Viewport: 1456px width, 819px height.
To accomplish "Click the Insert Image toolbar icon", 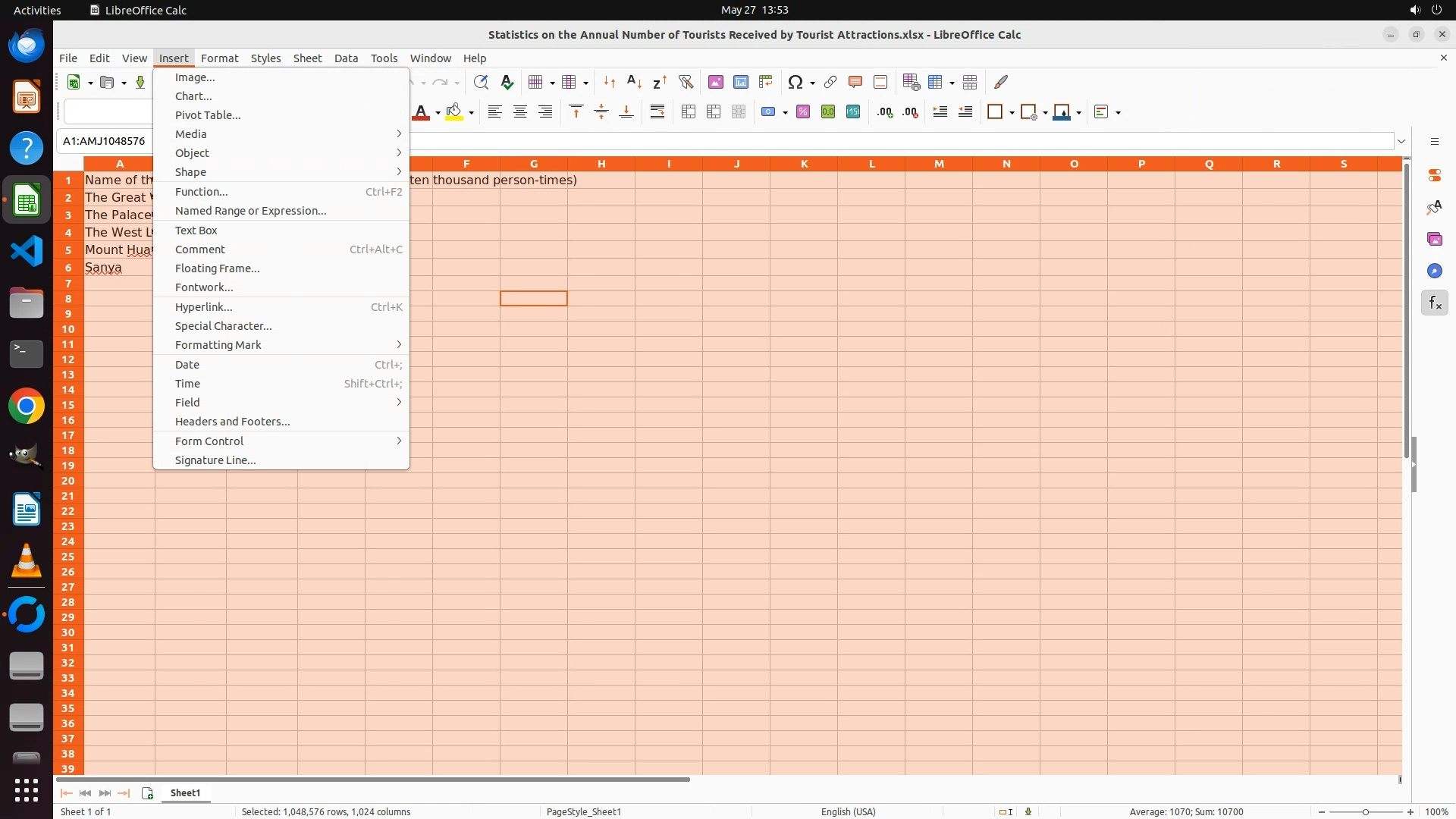I will click(715, 82).
